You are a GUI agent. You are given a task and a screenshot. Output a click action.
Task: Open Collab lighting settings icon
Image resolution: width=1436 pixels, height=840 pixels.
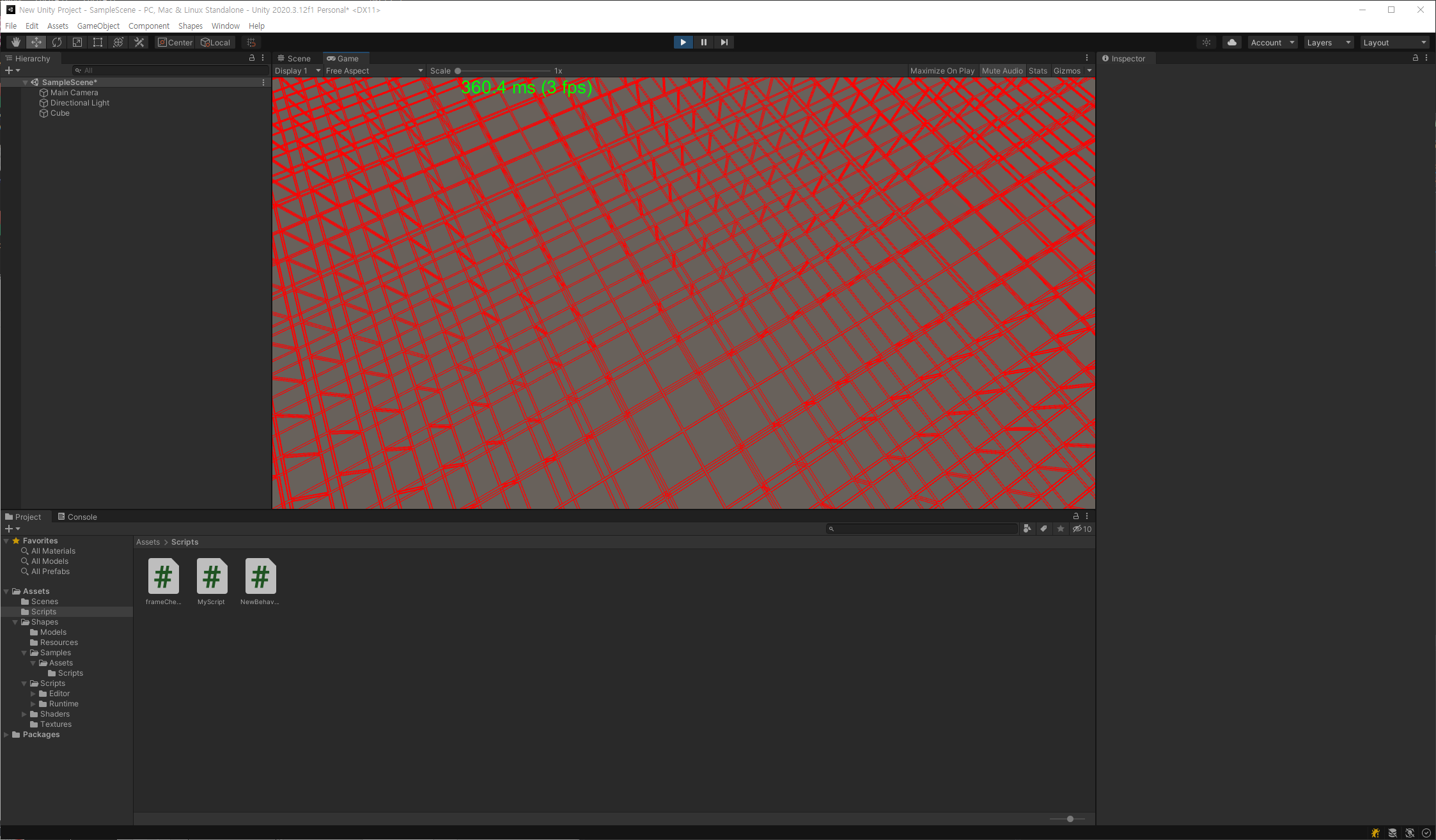1206,42
